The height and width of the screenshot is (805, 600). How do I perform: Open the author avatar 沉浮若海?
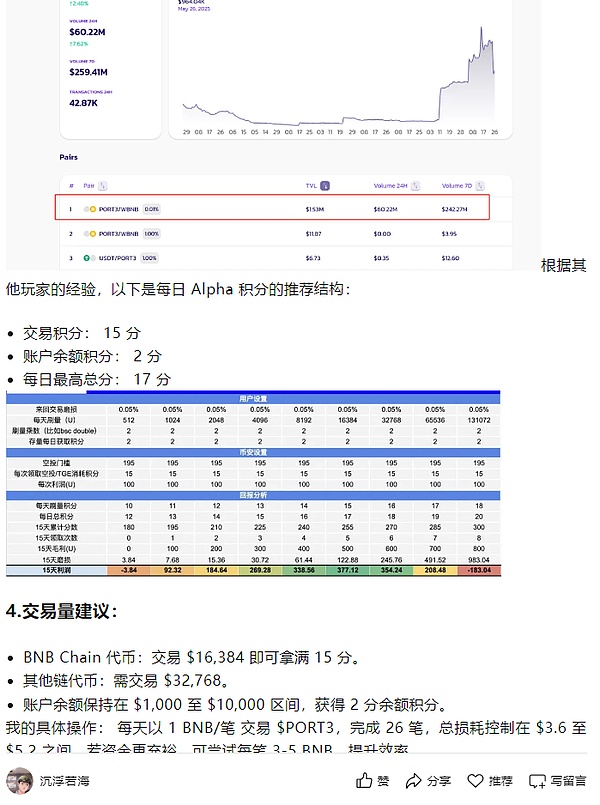click(18, 781)
